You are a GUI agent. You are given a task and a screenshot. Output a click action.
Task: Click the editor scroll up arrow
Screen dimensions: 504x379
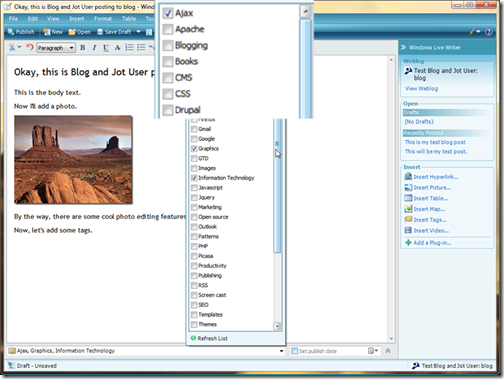click(391, 60)
